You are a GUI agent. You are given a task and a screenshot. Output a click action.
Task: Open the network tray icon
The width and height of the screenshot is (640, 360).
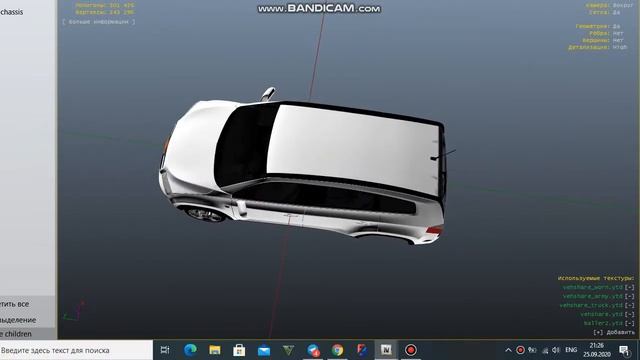click(545, 350)
